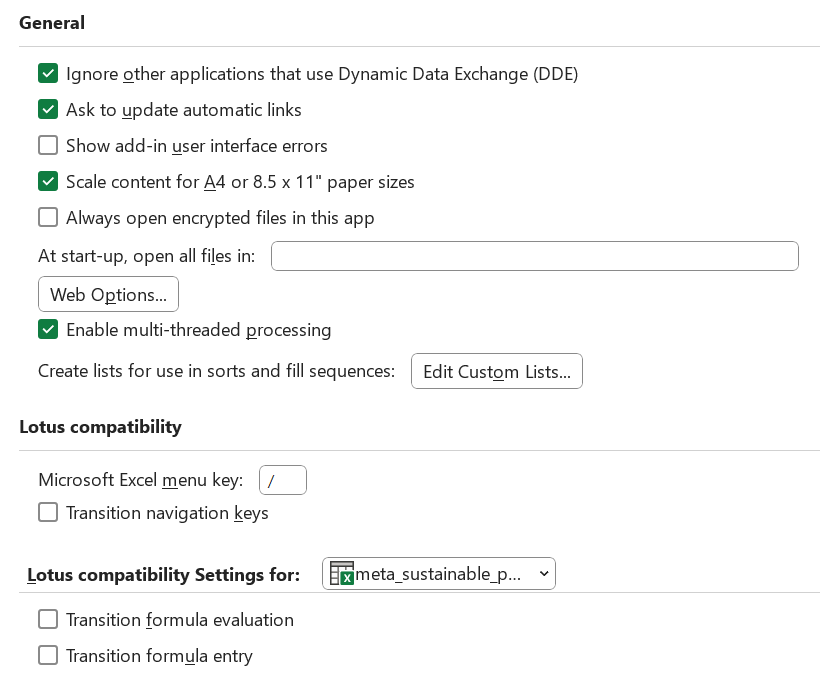Image resolution: width=820 pixels, height=685 pixels.
Task: Expand the Lotus compatibility settings workbook dropdown
Action: tap(438, 574)
